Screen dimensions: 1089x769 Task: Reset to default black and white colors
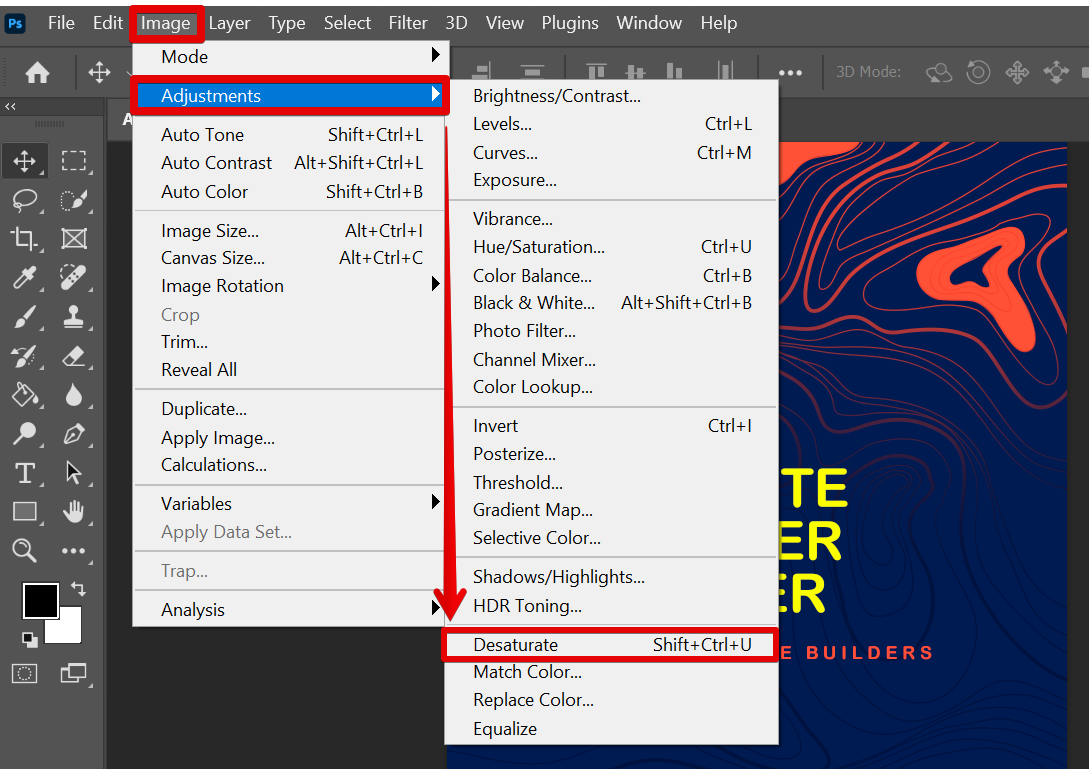click(x=27, y=639)
